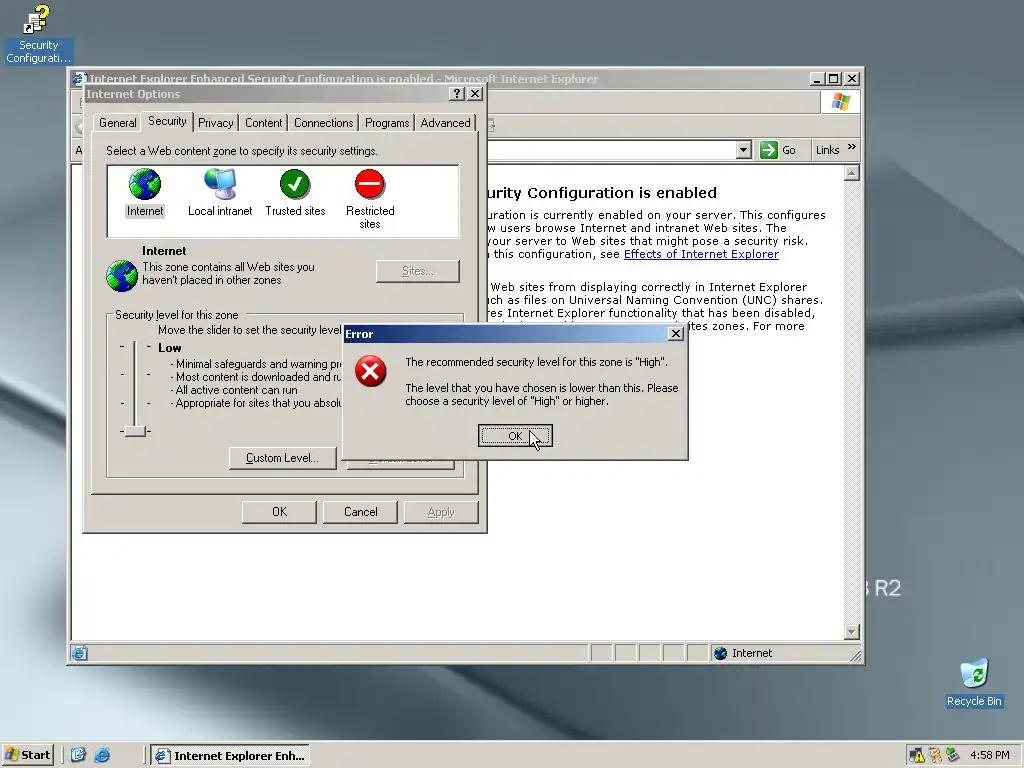This screenshot has height=768, width=1024.
Task: Click the Internet Explorer taskbar button
Action: (x=230, y=756)
